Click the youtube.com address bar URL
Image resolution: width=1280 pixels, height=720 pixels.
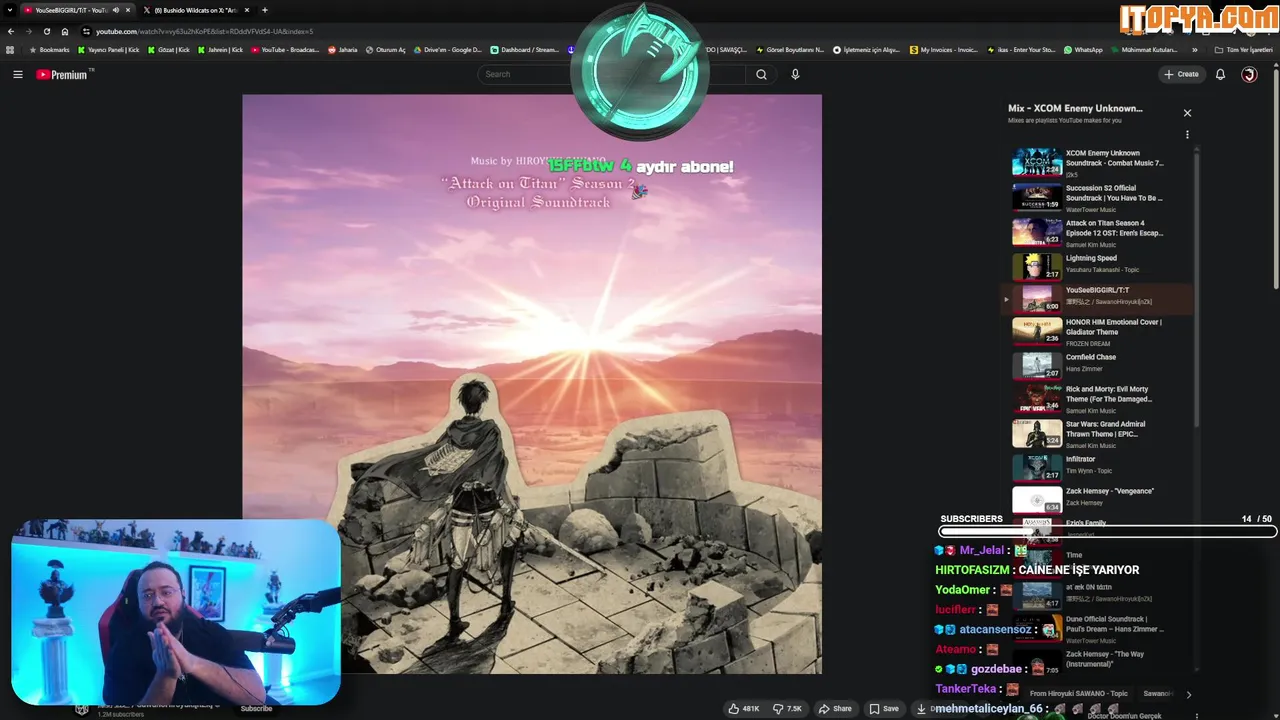pyautogui.click(x=204, y=31)
